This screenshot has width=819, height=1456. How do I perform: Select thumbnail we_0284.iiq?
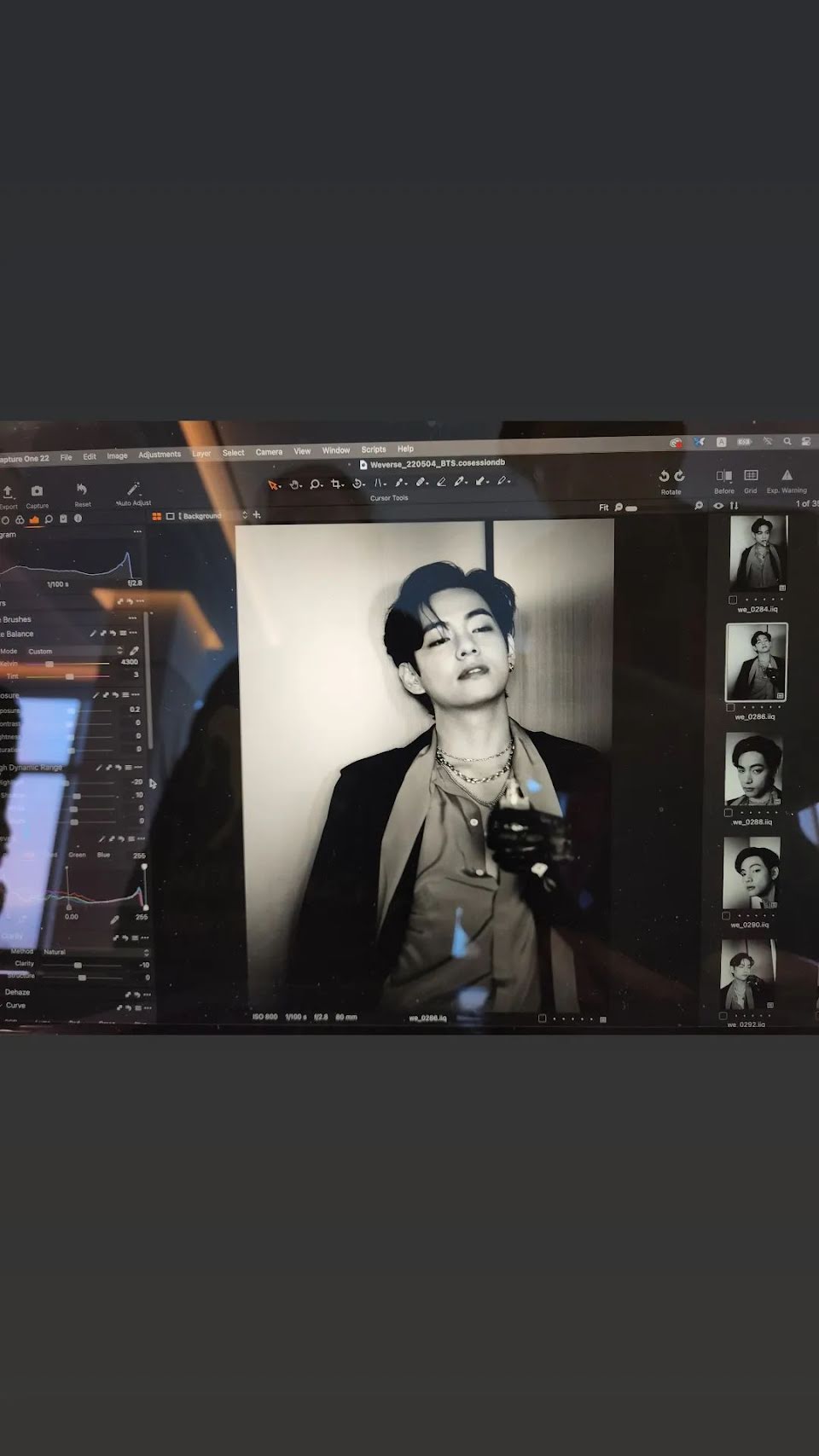coord(758,554)
